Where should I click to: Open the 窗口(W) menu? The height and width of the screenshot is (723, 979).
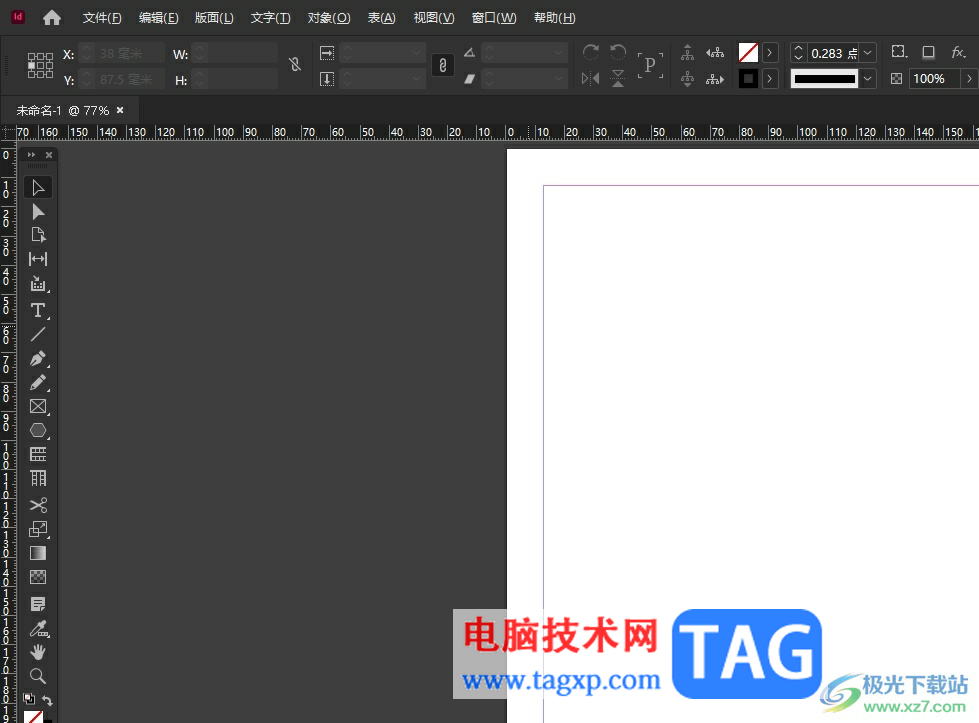pos(494,18)
